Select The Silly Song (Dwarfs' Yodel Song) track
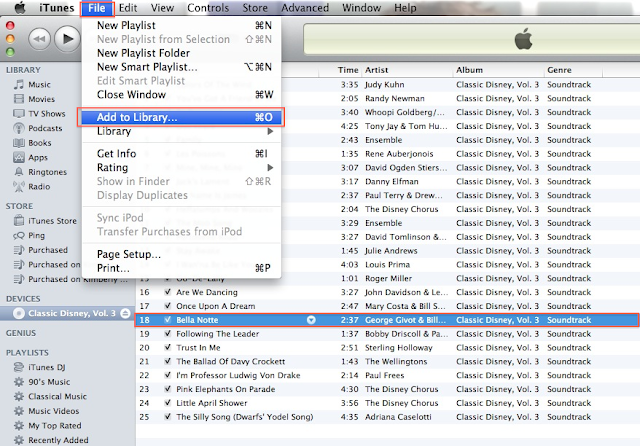Image resolution: width=640 pixels, height=446 pixels. click(244, 417)
